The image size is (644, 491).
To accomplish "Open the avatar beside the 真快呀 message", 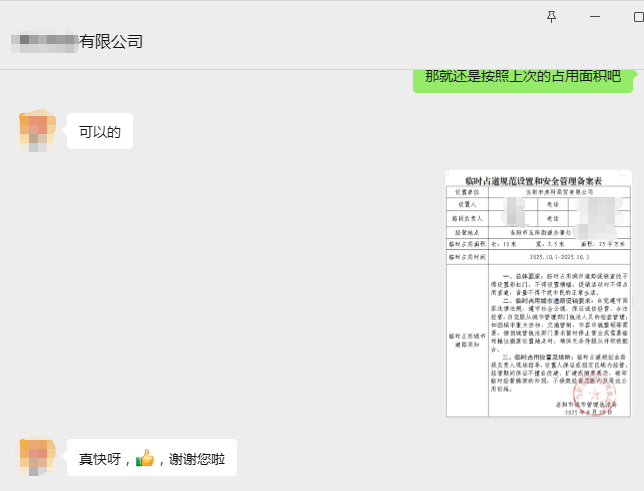I will (x=37, y=456).
